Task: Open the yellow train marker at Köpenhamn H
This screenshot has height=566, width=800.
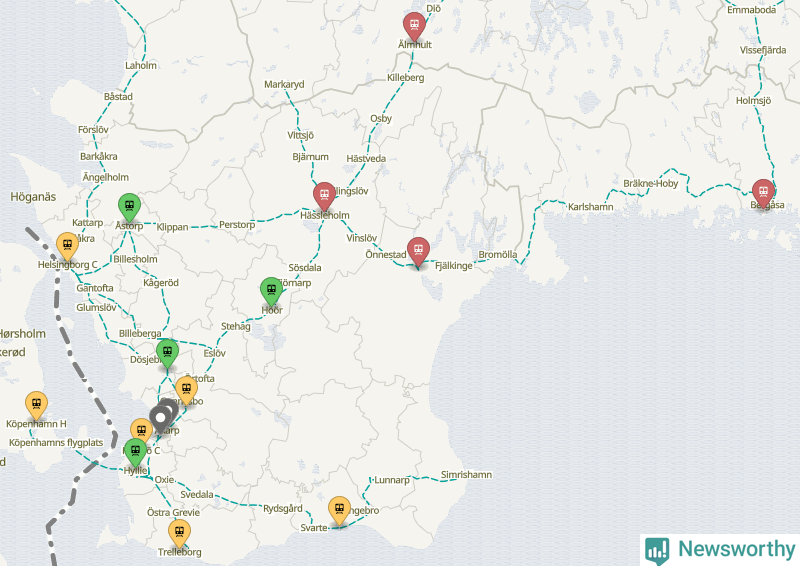Action: click(36, 405)
